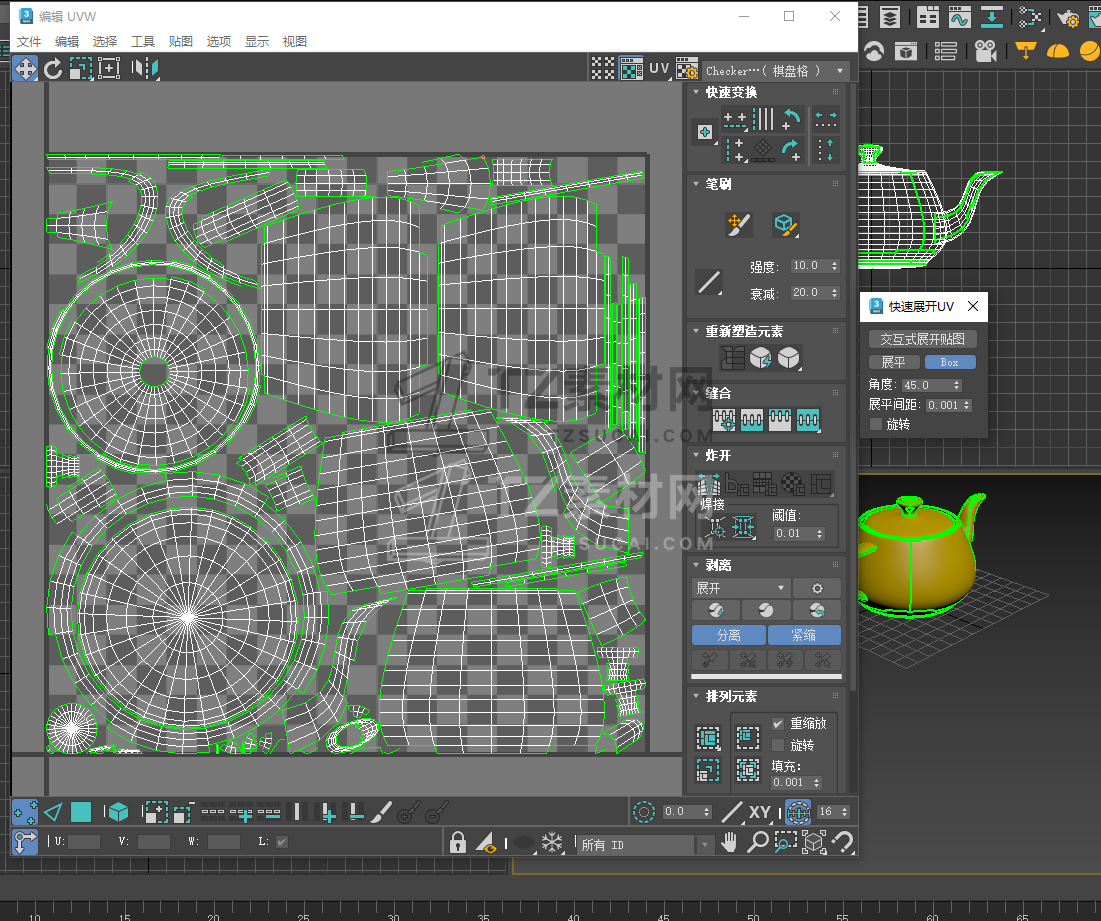
Task: Open the 展开 dropdown in 剥离 panel
Action: [x=741, y=588]
